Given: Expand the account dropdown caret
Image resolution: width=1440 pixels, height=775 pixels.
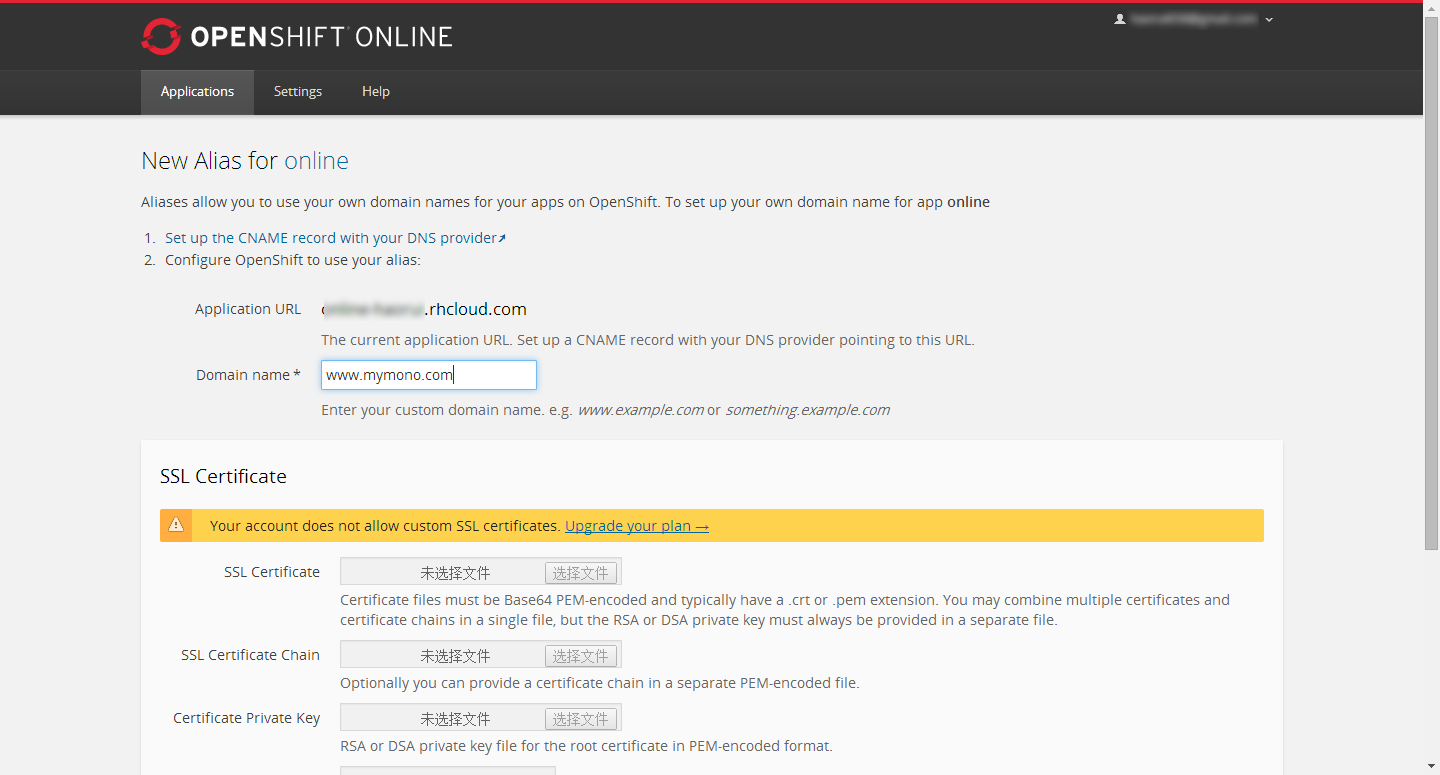Looking at the screenshot, I should tap(1269, 20).
